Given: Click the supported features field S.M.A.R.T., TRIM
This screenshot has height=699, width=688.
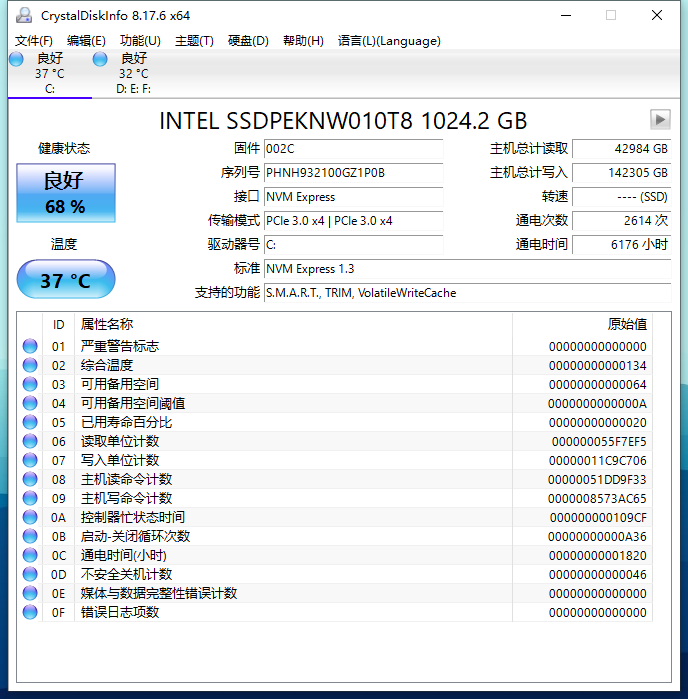Looking at the screenshot, I should tap(467, 293).
